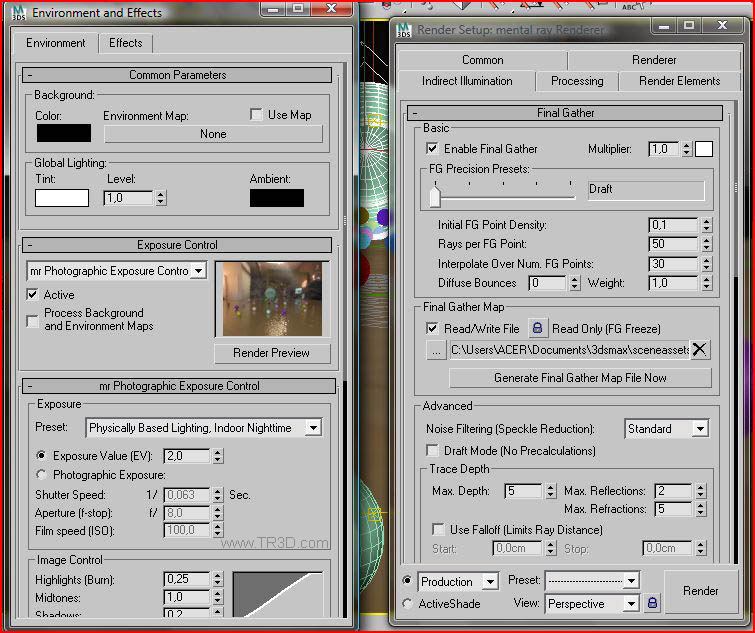Click the Final Gather Multiplier spinner arrows
Image resolution: width=755 pixels, height=633 pixels.
687,149
